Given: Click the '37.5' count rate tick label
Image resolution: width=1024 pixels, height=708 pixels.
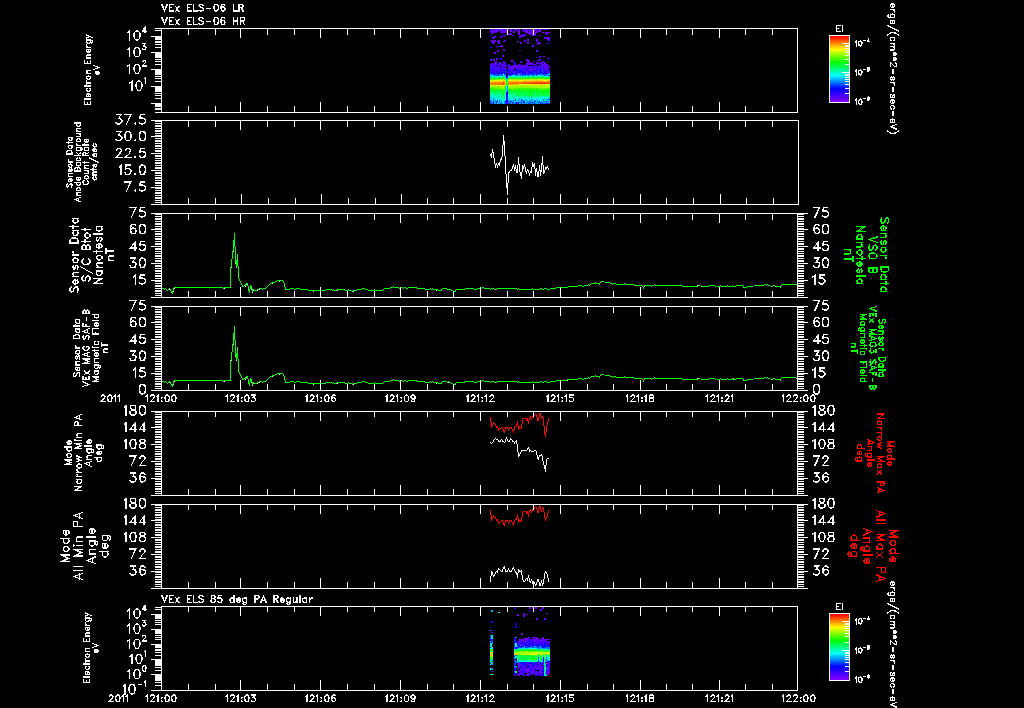Looking at the screenshot, I should (x=132, y=120).
